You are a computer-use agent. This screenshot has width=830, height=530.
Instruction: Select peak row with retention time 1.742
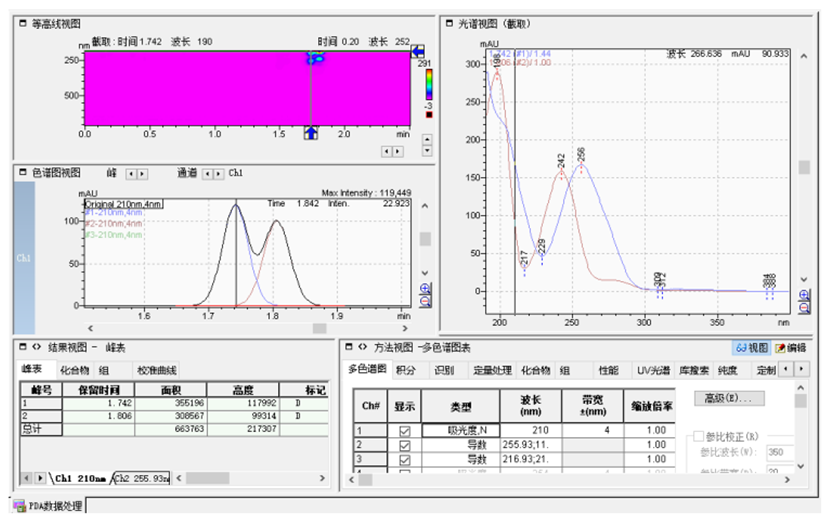174,403
